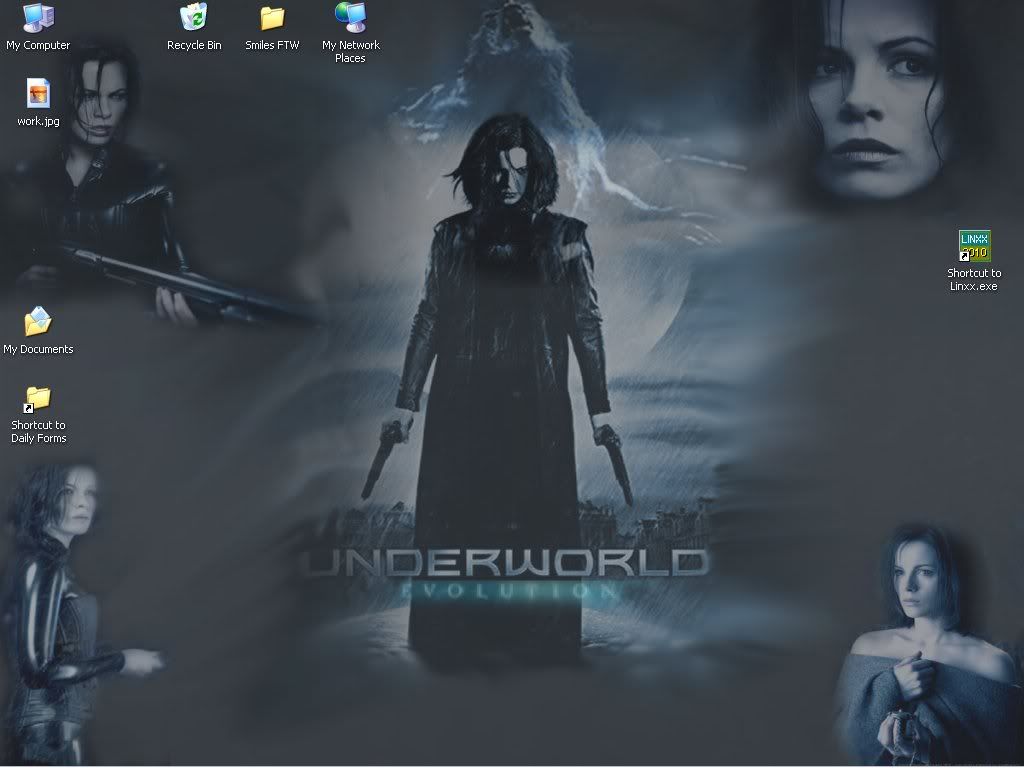This screenshot has width=1024, height=768.
Task: Click the "Shortcut to Linxx.exe" label text
Action: (x=974, y=280)
